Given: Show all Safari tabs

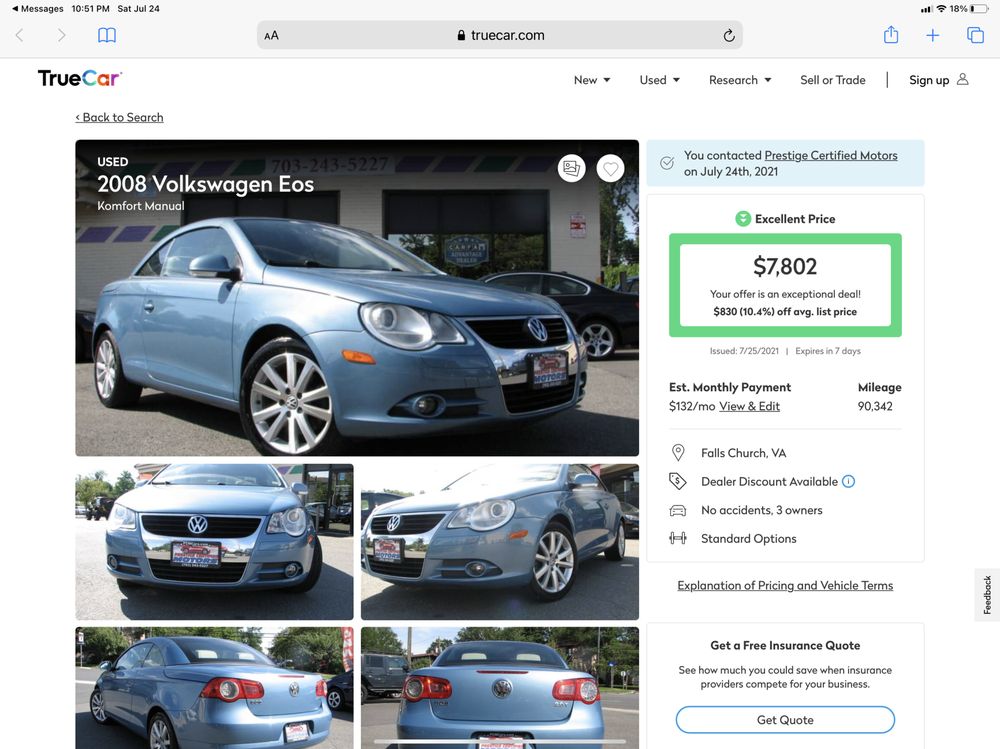Looking at the screenshot, I should pyautogui.click(x=975, y=35).
